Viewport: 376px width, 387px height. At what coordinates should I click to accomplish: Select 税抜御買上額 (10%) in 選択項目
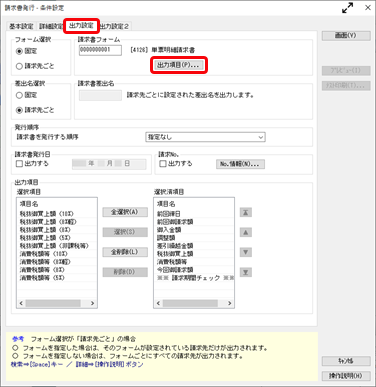[x=57, y=214]
